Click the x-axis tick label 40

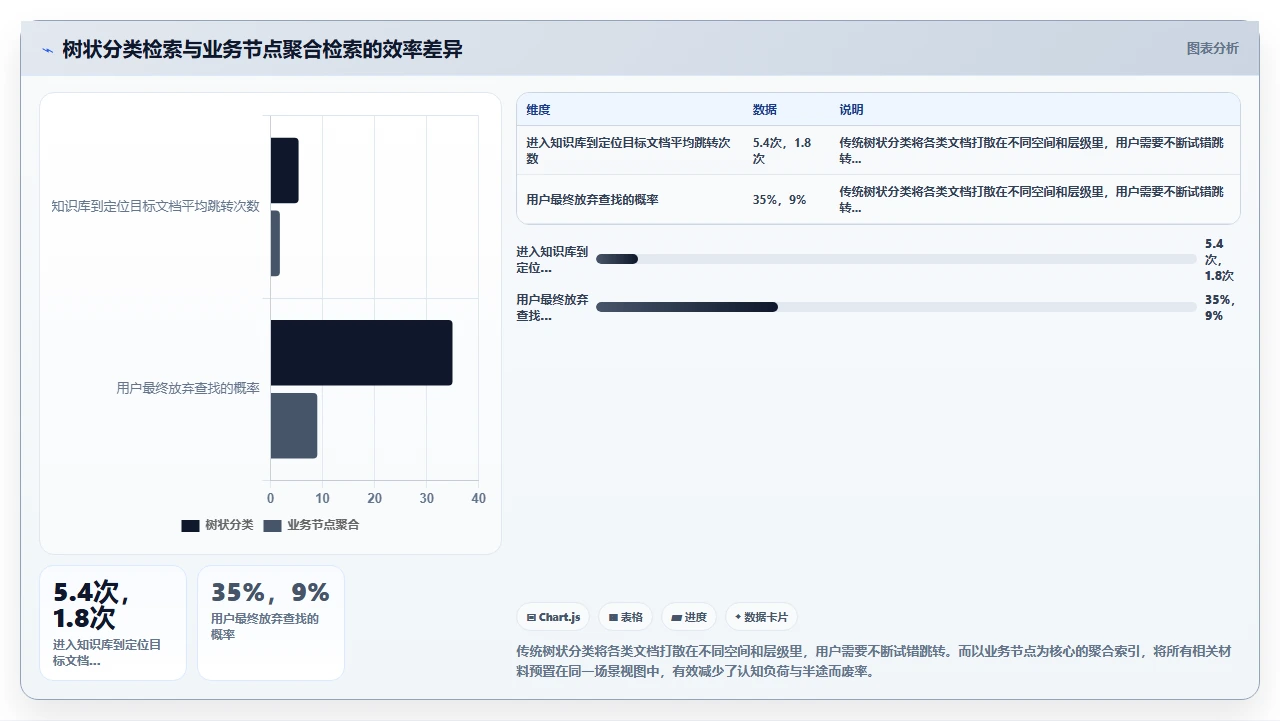[x=479, y=498]
